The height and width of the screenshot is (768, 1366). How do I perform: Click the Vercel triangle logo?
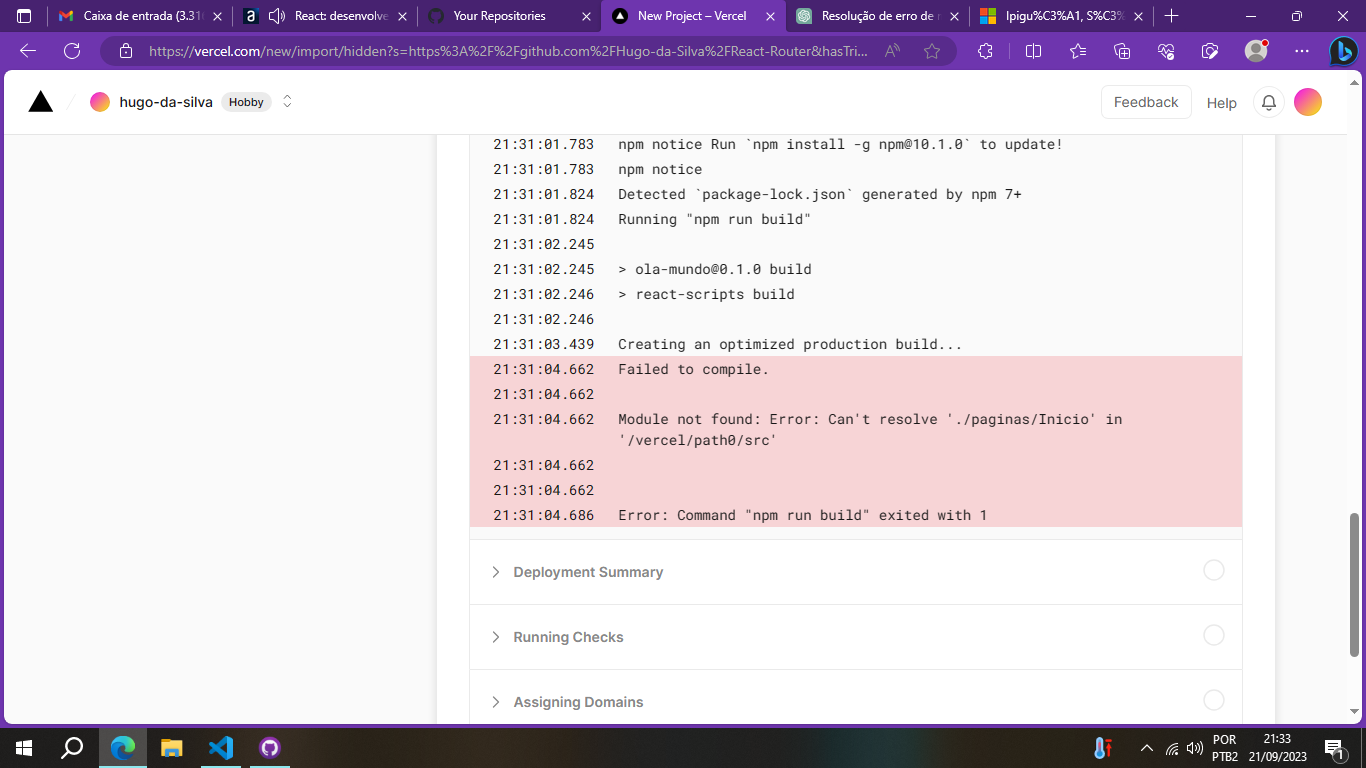pyautogui.click(x=40, y=101)
